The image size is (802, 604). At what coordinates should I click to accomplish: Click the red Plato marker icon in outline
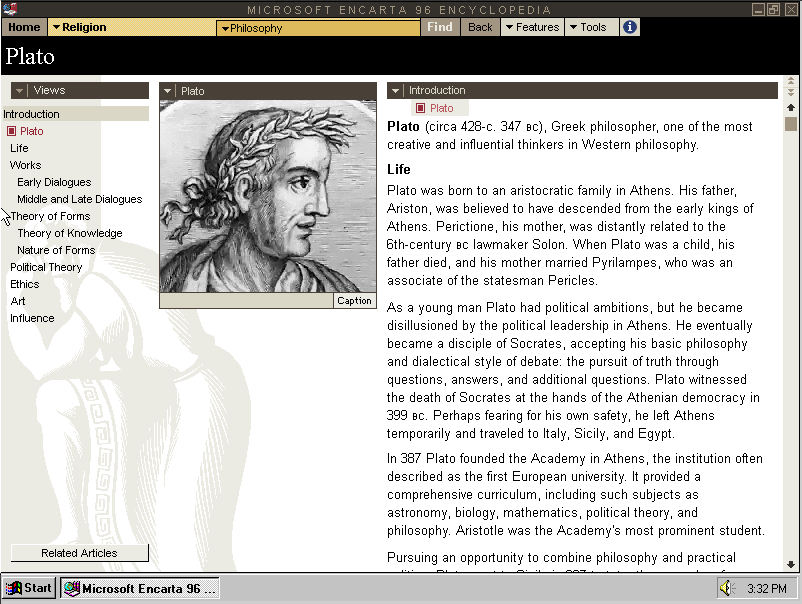(x=11, y=131)
